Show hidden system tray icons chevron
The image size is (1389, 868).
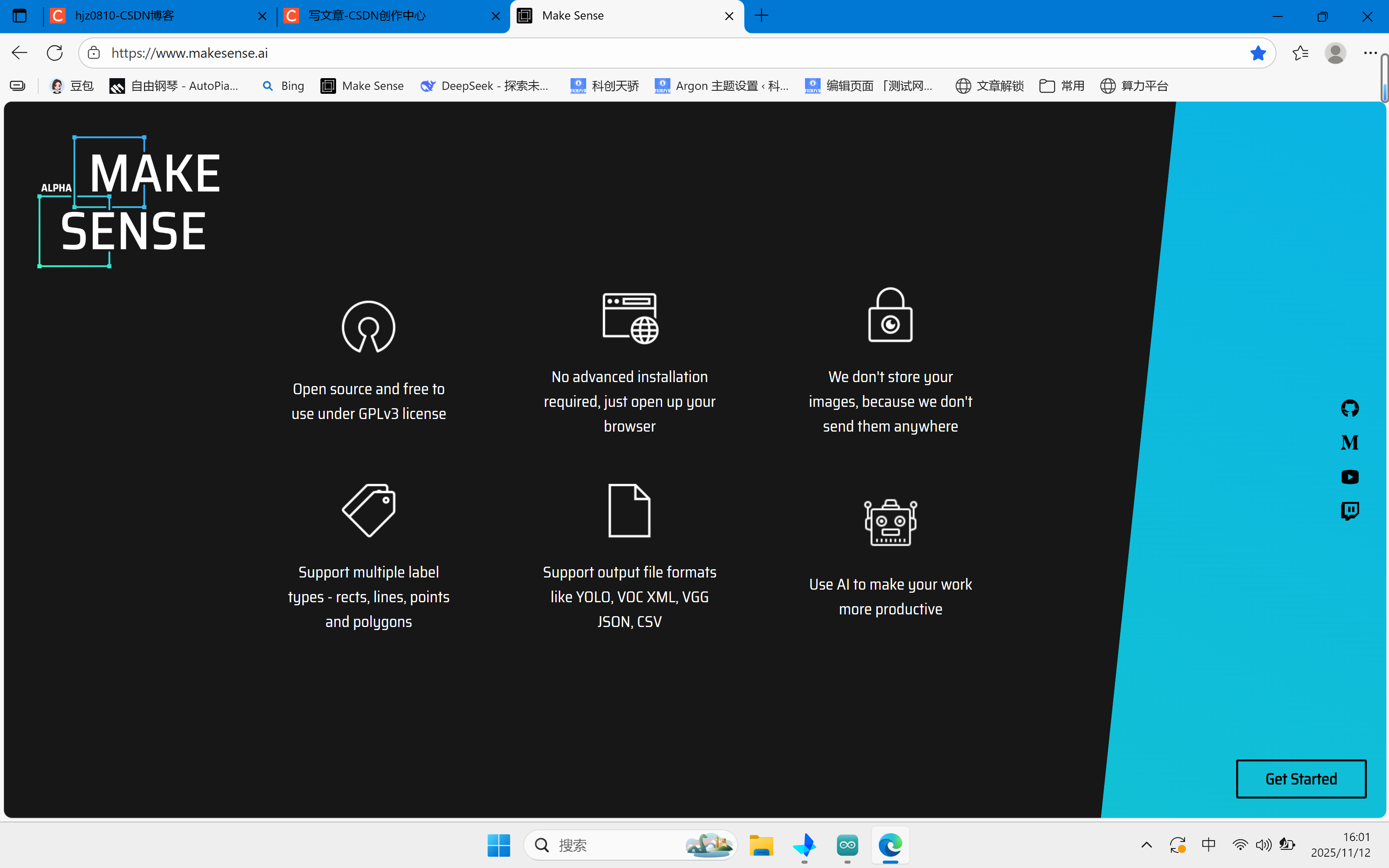[1146, 845]
